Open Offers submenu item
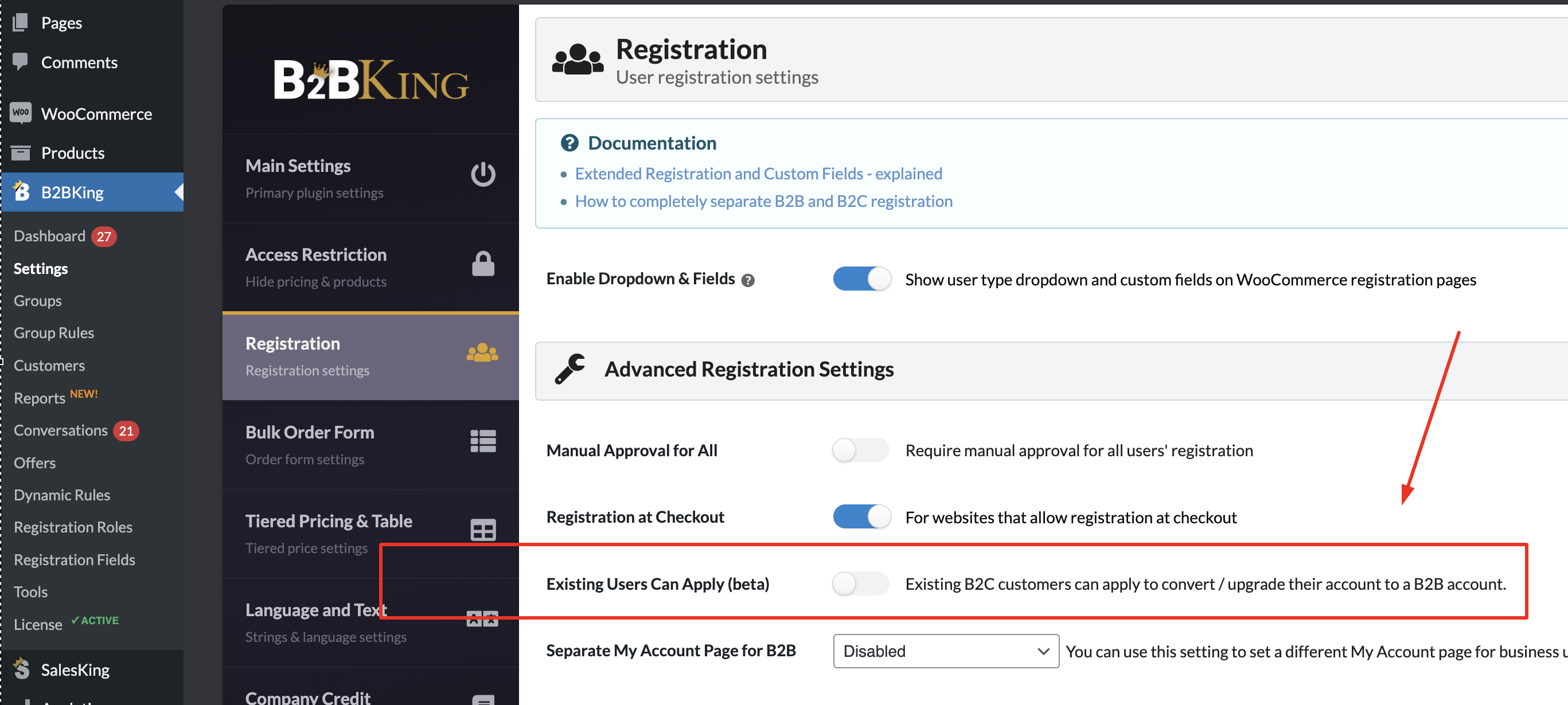Image resolution: width=1568 pixels, height=705 pixels. [x=34, y=463]
